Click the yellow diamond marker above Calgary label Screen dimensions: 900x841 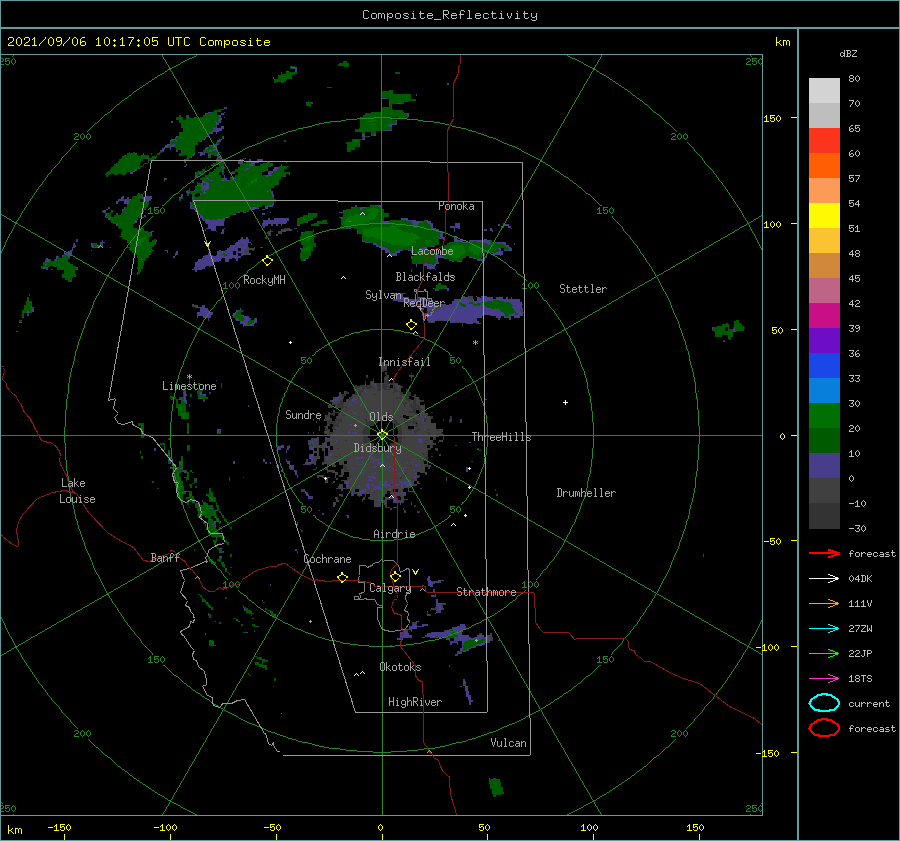[x=395, y=576]
